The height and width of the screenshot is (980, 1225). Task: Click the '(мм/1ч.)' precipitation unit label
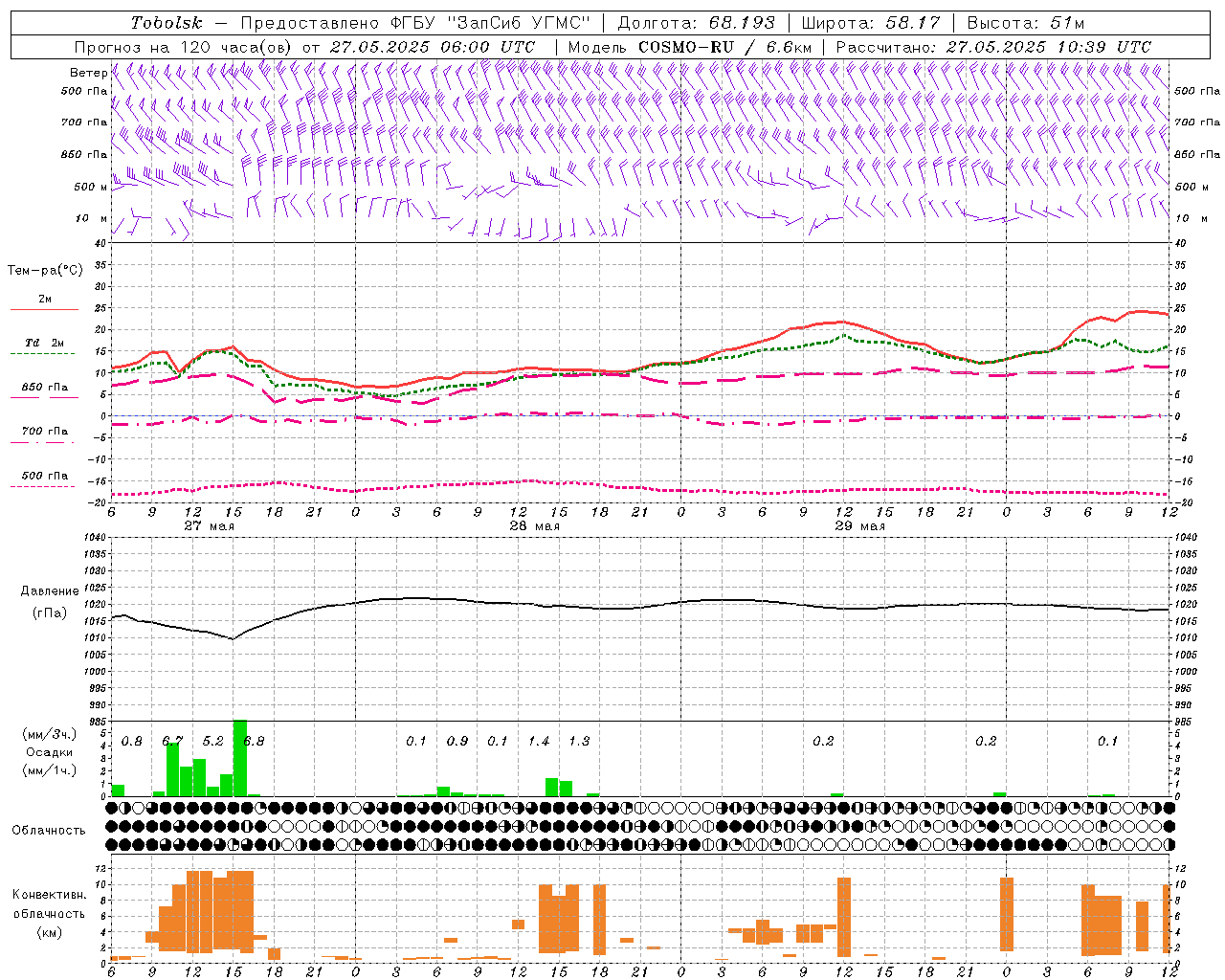[50, 770]
